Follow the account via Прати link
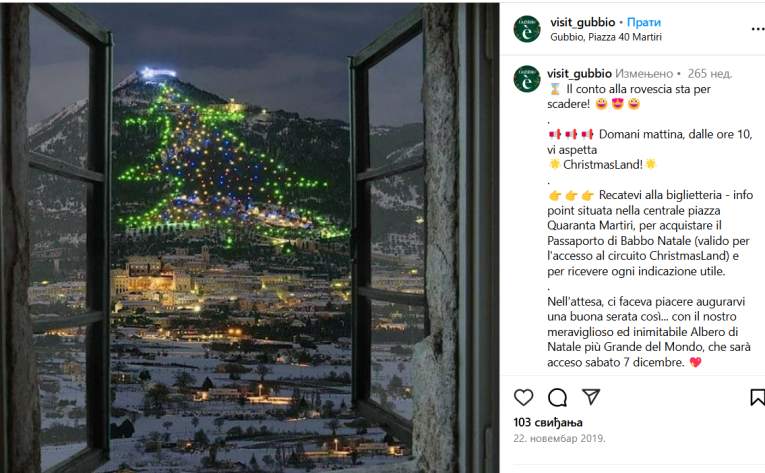The width and height of the screenshot is (765, 473). pos(644,22)
